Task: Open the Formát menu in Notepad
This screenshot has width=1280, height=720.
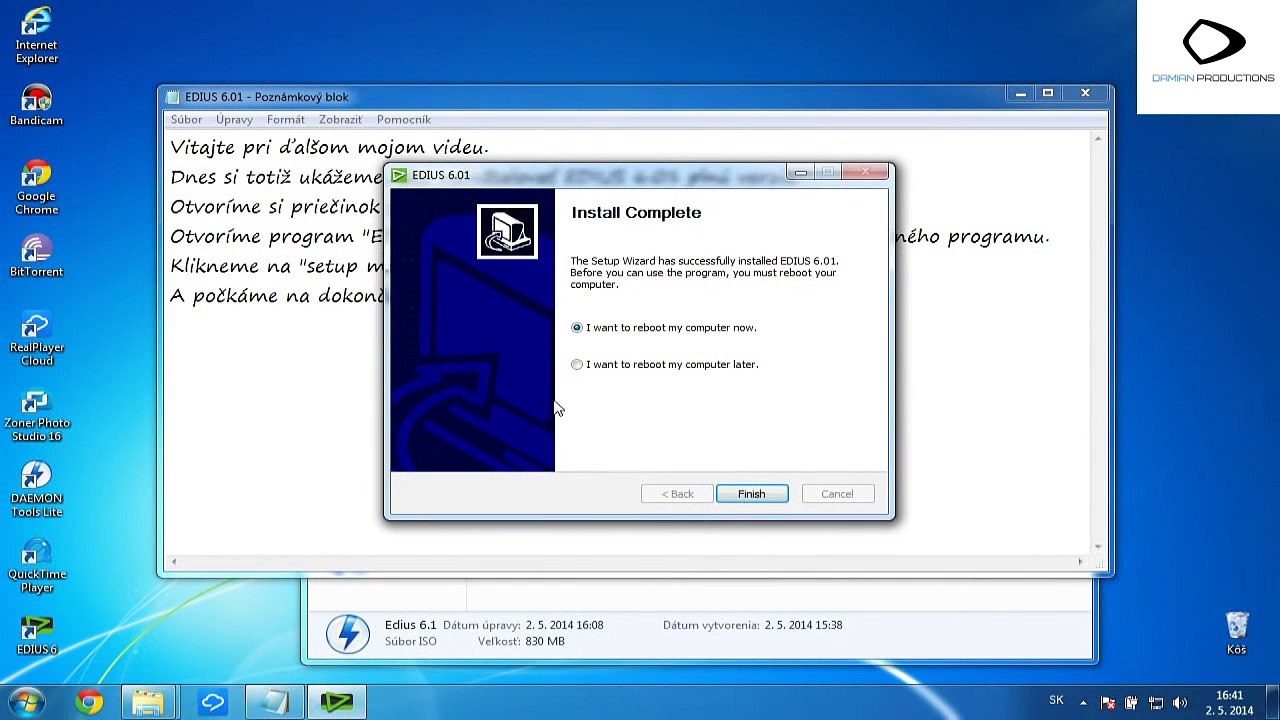Action: [286, 120]
